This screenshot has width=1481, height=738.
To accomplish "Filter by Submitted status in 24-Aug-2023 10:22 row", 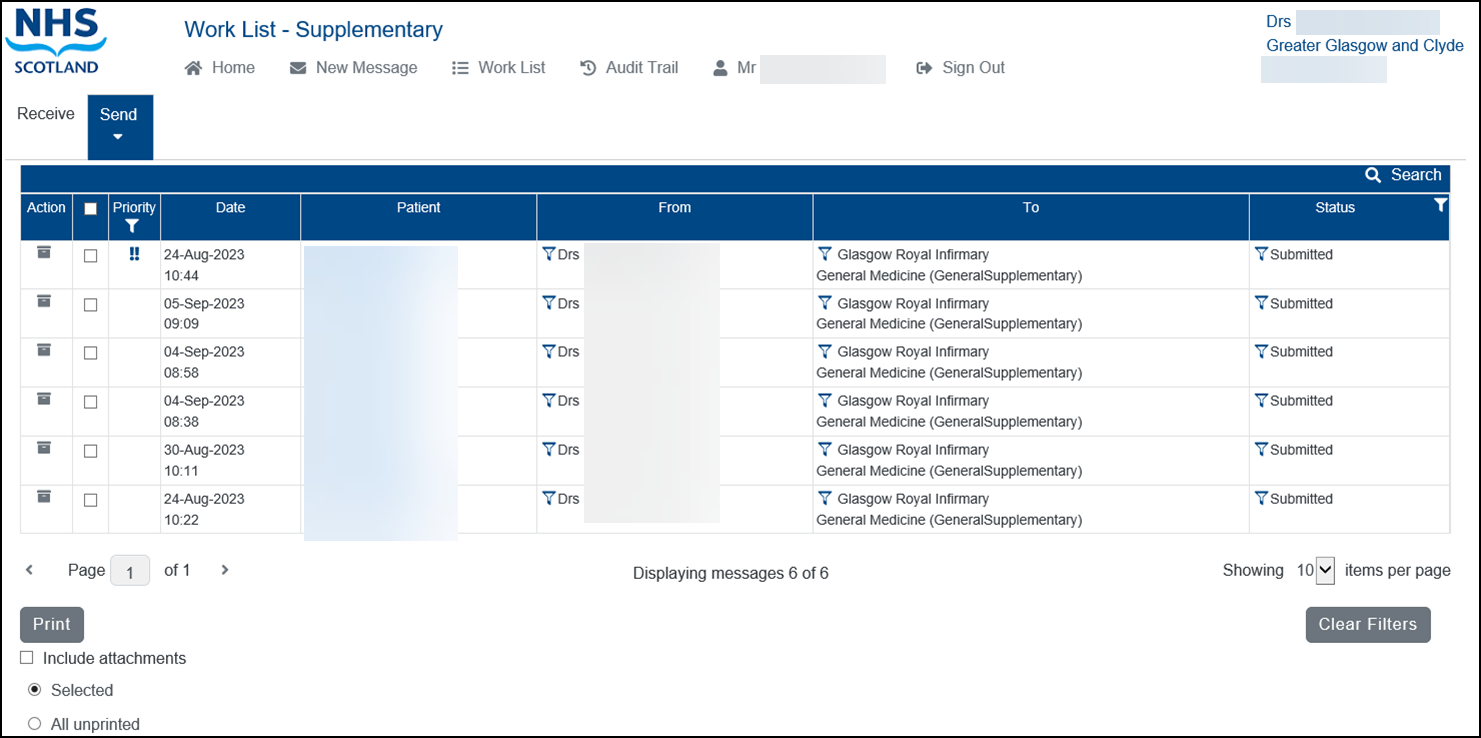I will pyautogui.click(x=1261, y=499).
